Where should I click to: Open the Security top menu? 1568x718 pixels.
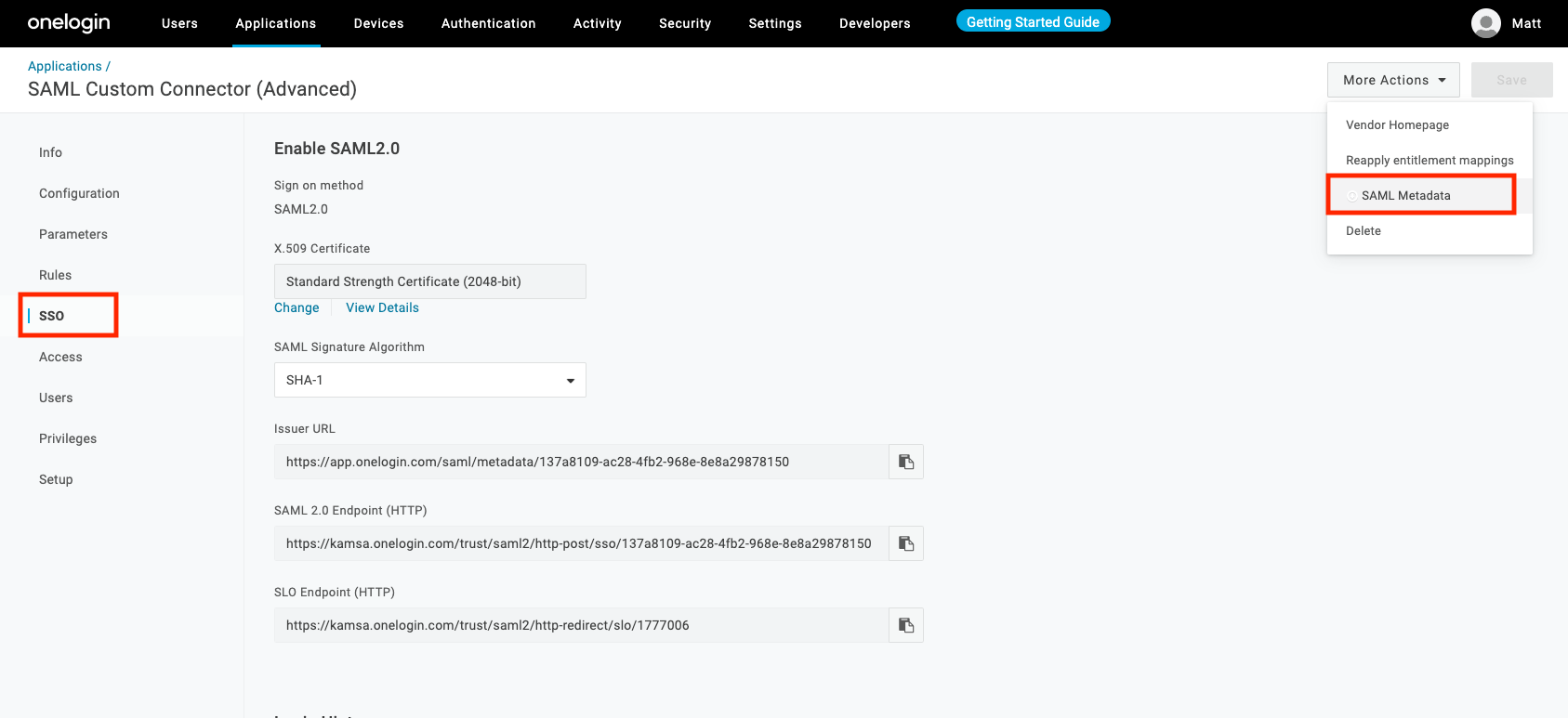685,23
